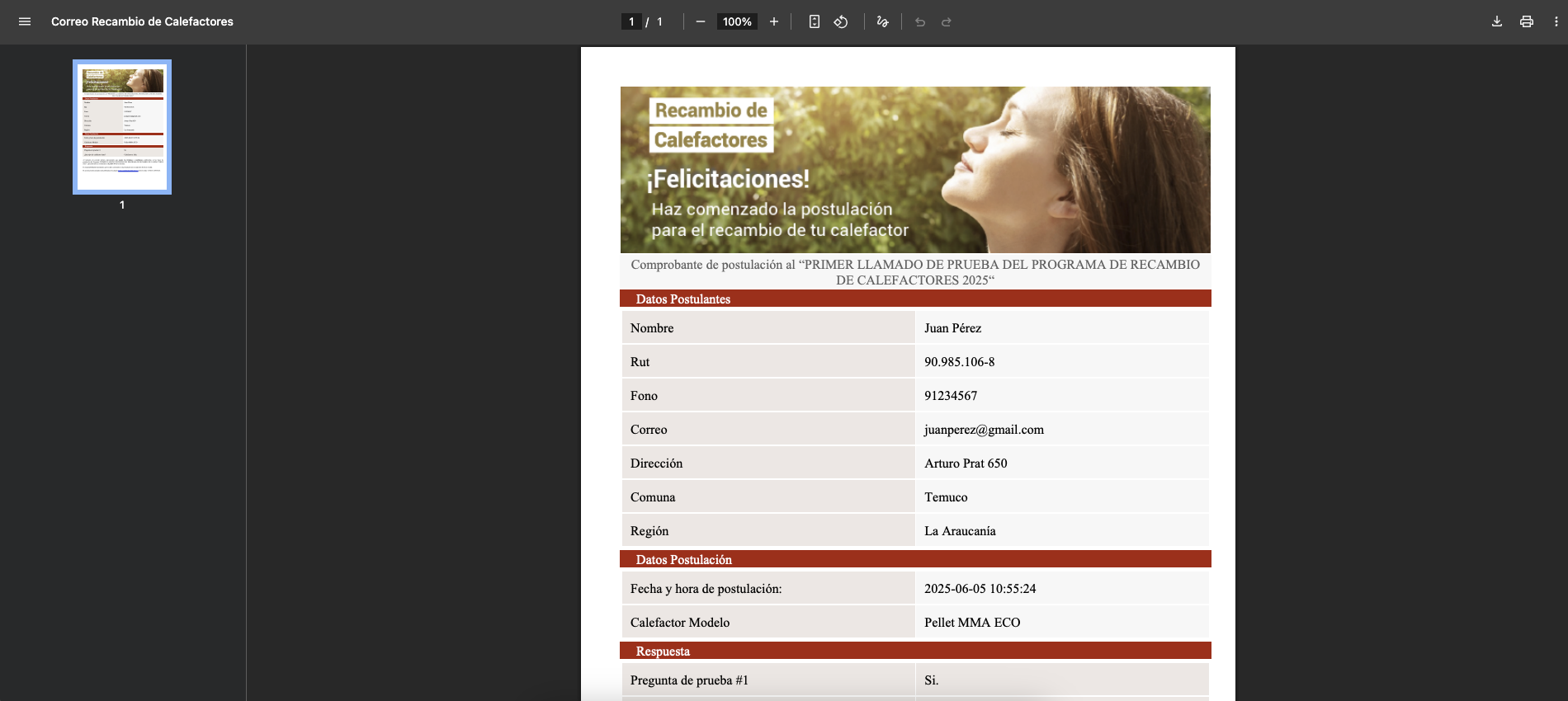
Task: Click the Datos Postulantes section header
Action: click(915, 299)
